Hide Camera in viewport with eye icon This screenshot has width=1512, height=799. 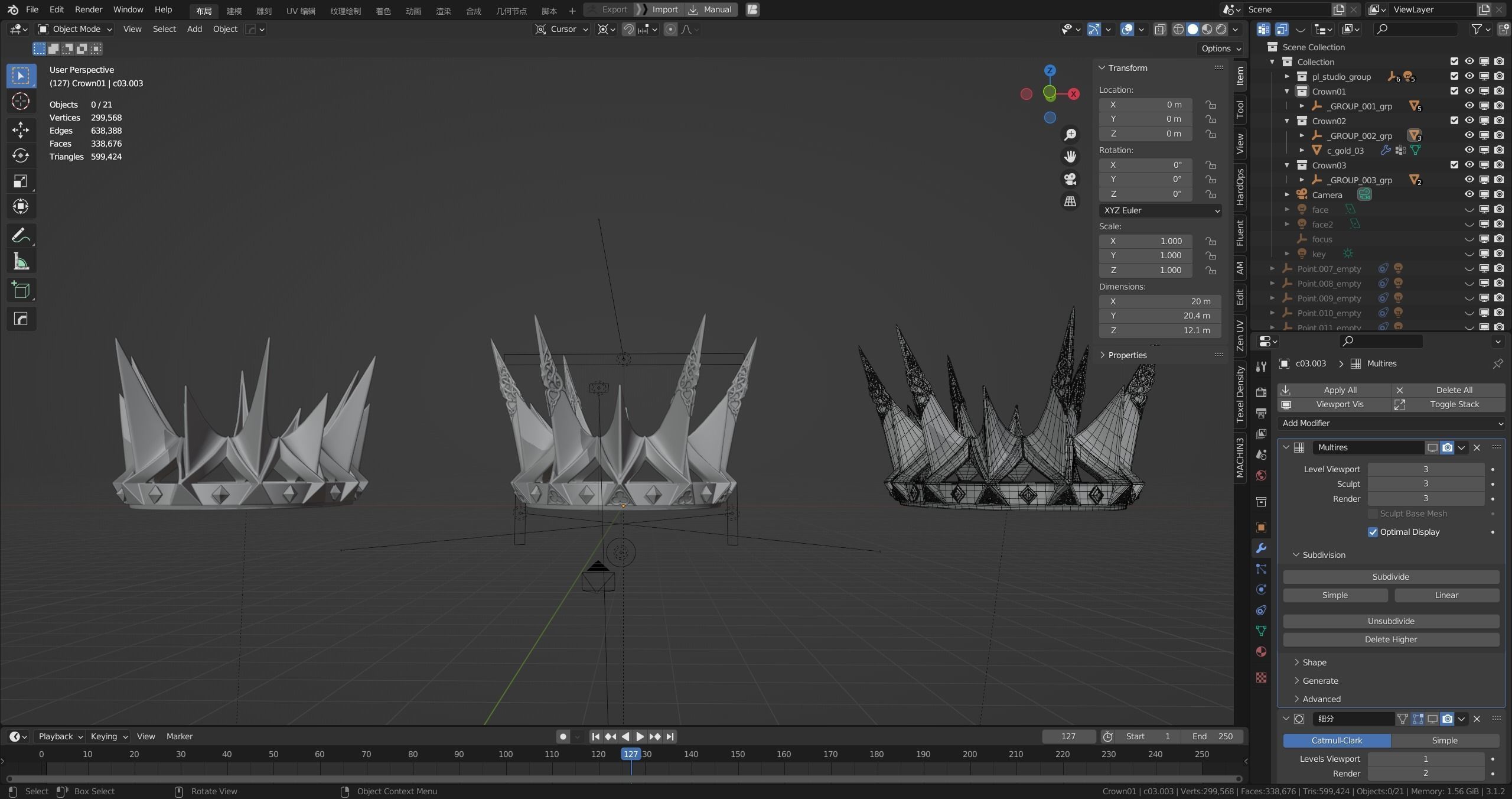[1469, 194]
